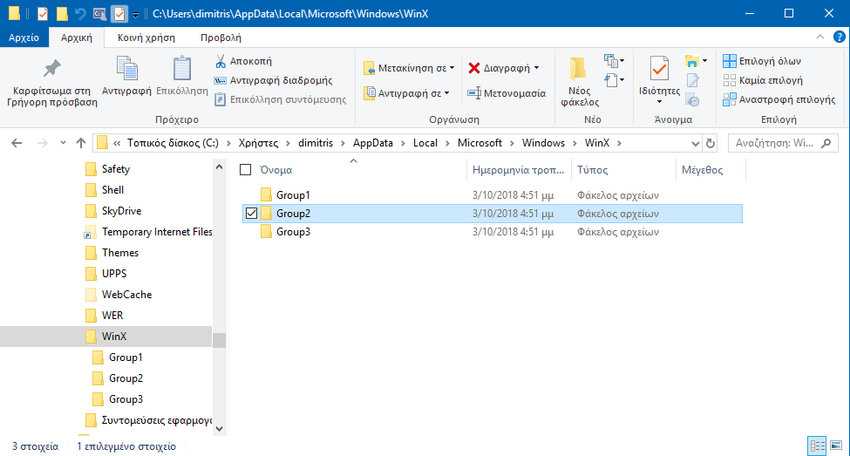Viewport: 850px width, 456px height.
Task: Click the Help question mark icon
Action: (839, 37)
